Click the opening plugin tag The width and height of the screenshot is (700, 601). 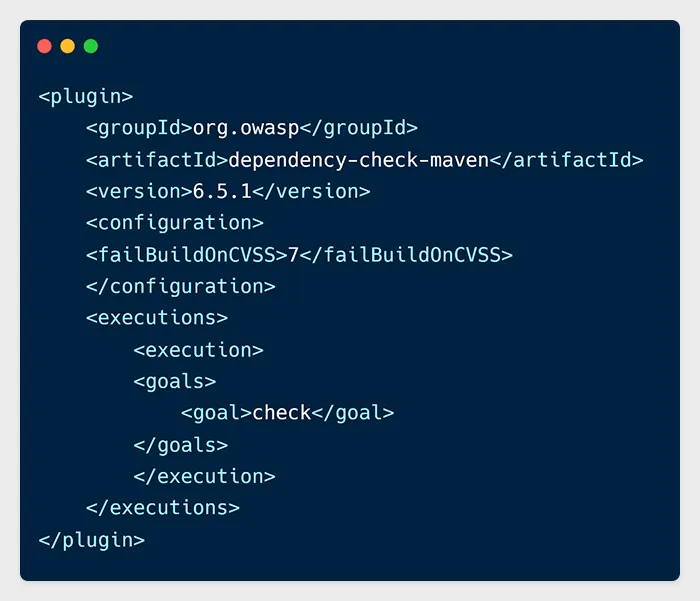86,97
